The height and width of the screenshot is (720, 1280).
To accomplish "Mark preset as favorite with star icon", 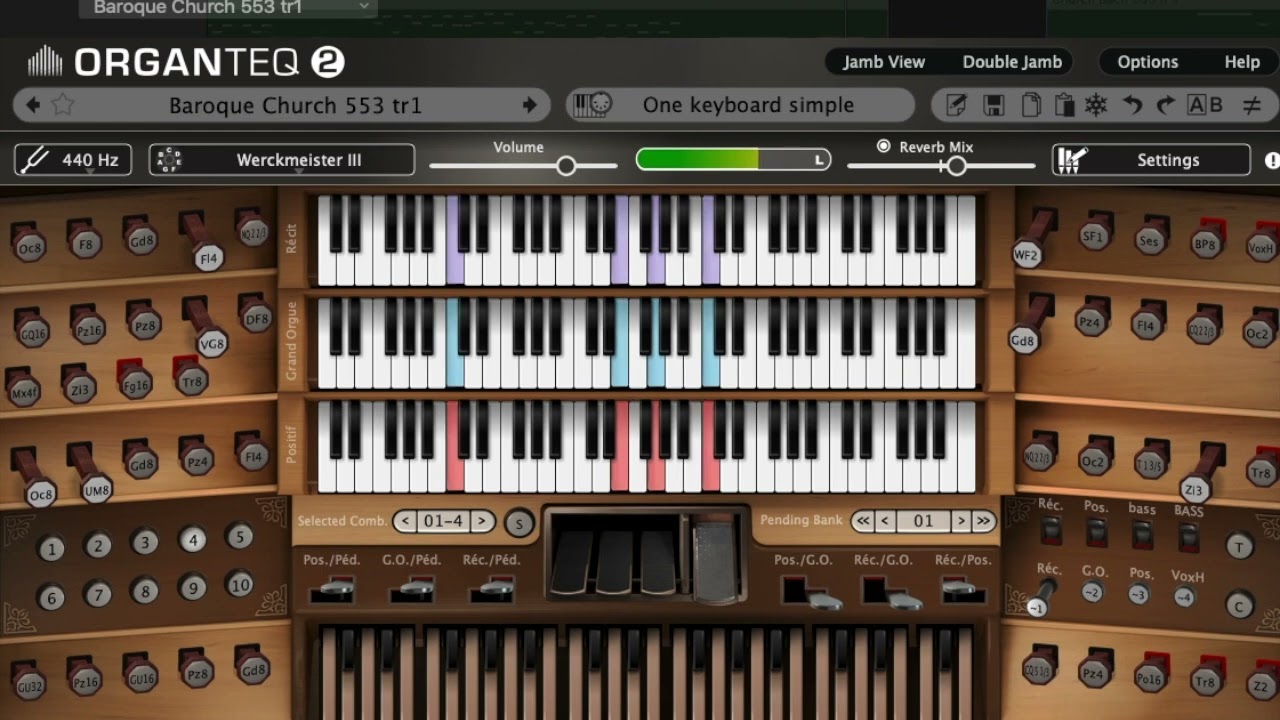I will point(63,105).
